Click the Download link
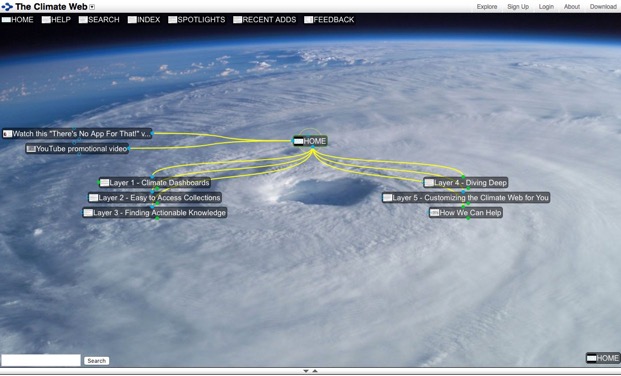621x376 pixels. (603, 7)
